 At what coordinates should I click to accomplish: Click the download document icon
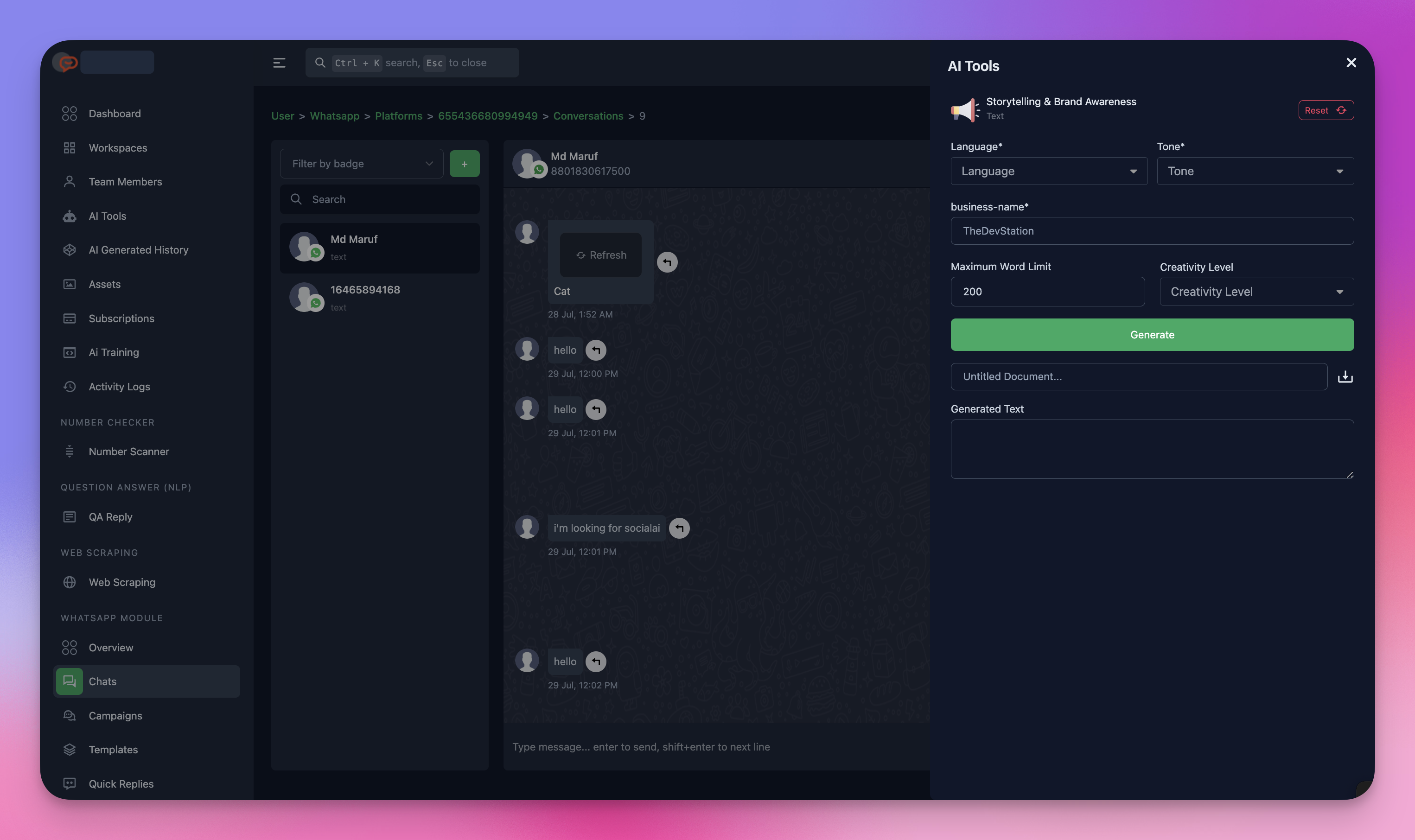[x=1345, y=376]
